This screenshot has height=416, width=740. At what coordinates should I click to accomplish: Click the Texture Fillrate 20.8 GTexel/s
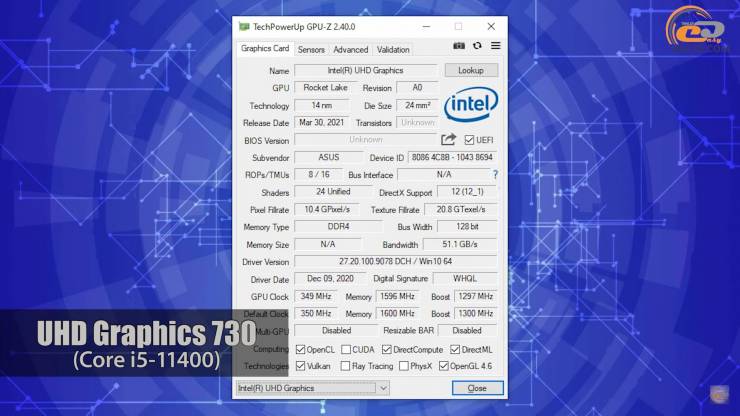461,209
